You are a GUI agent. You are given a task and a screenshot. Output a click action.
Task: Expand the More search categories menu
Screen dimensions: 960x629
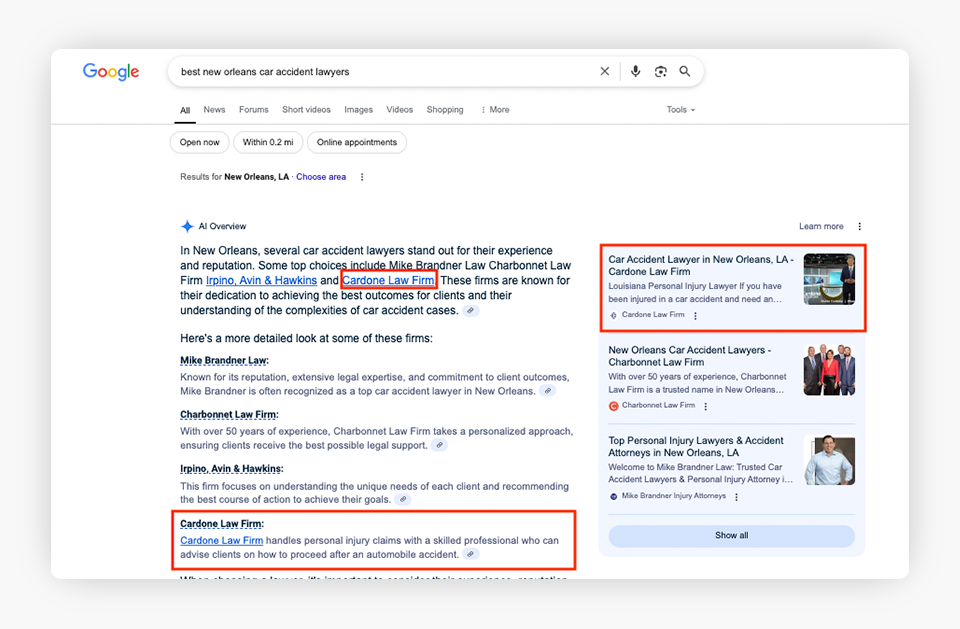495,110
